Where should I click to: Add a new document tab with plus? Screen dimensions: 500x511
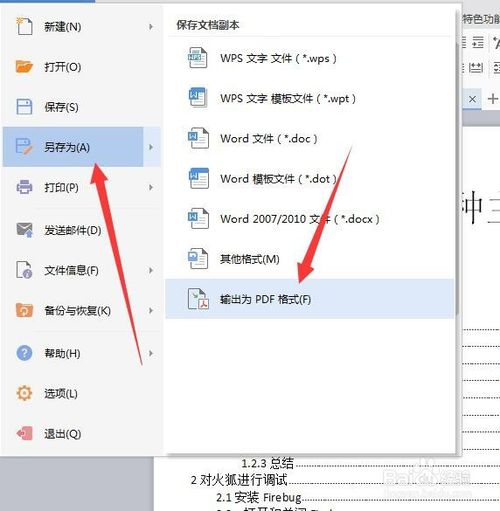click(x=493, y=99)
